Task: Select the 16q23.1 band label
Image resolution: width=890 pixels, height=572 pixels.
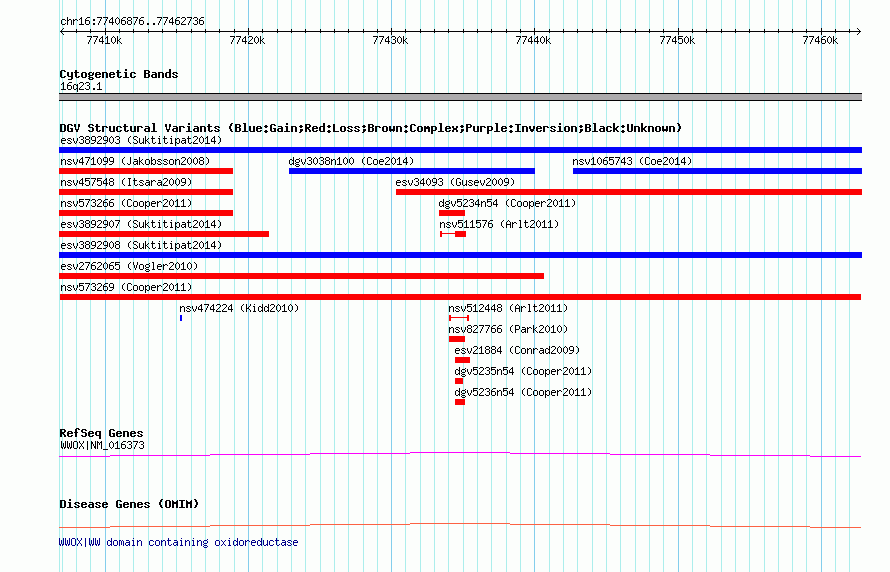Action: tap(81, 86)
